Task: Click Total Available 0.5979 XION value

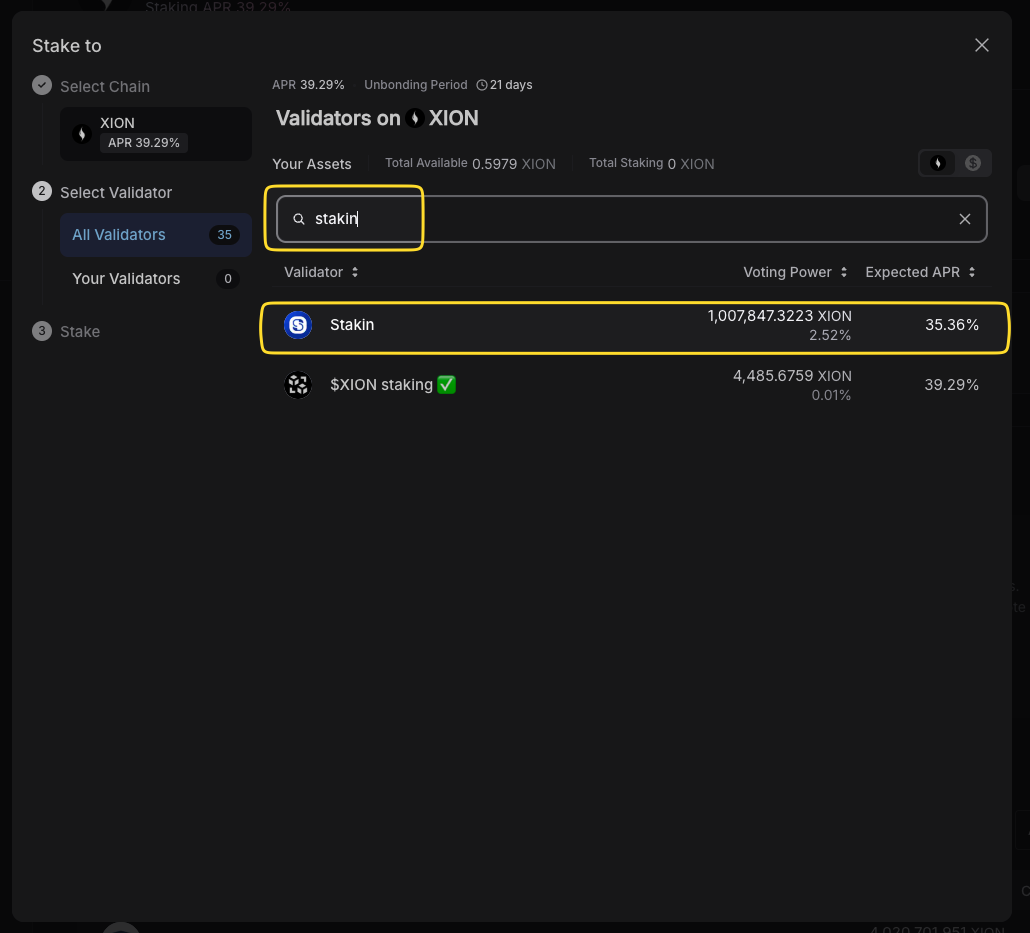Action: pos(514,164)
